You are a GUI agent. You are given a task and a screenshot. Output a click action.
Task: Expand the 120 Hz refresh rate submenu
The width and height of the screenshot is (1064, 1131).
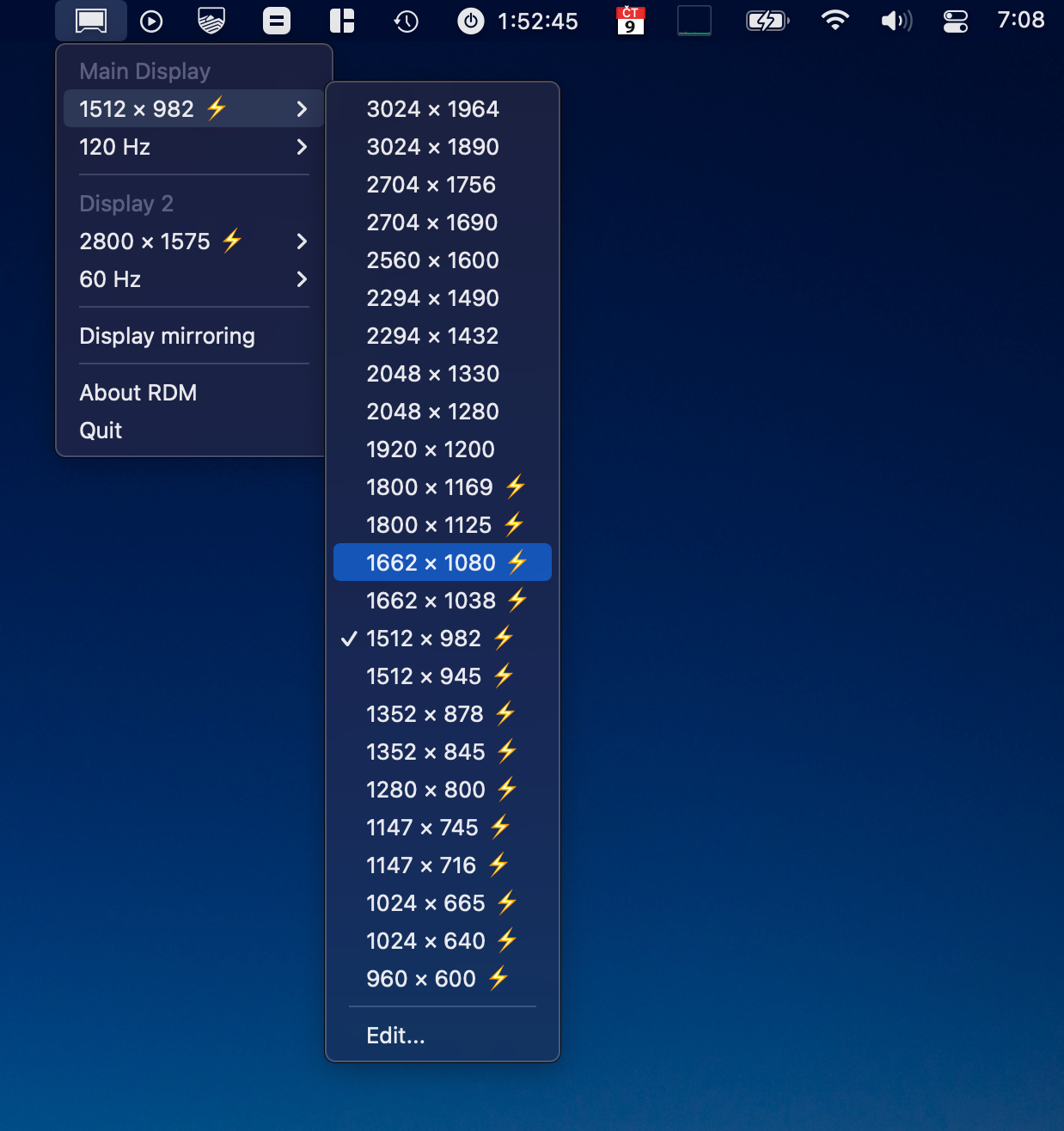pos(193,147)
